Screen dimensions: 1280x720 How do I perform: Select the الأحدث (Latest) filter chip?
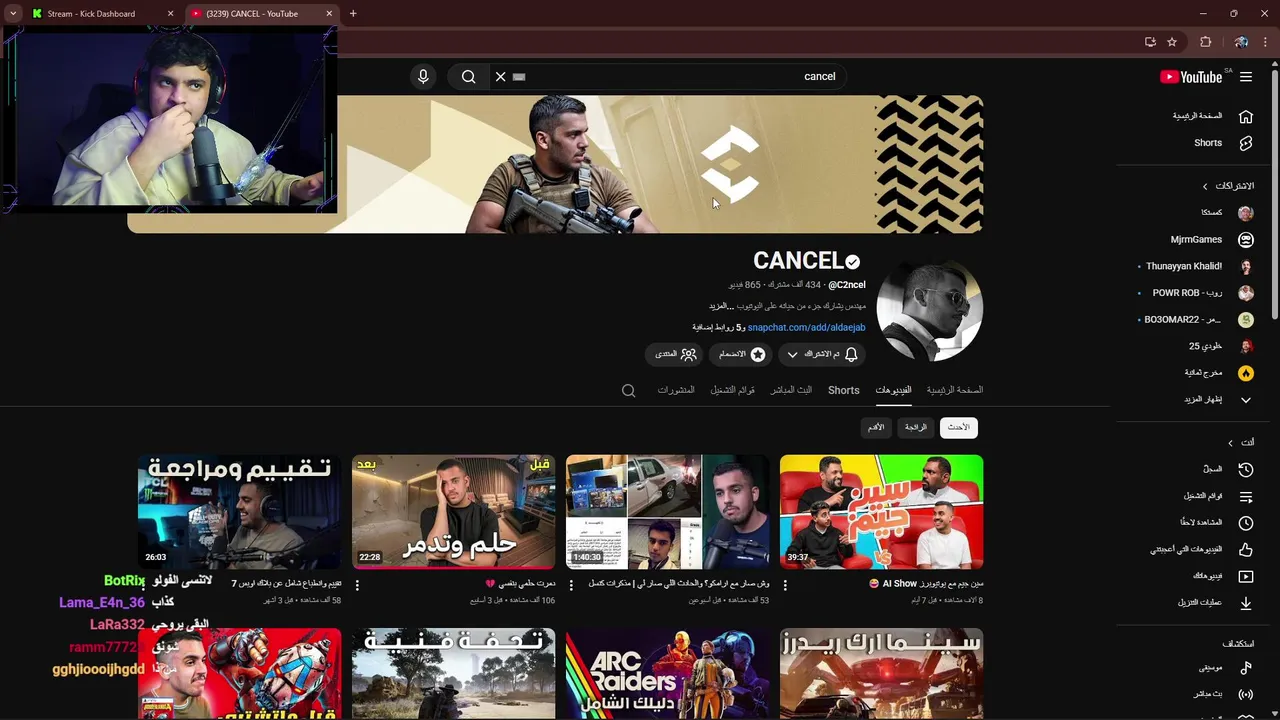coord(959,428)
